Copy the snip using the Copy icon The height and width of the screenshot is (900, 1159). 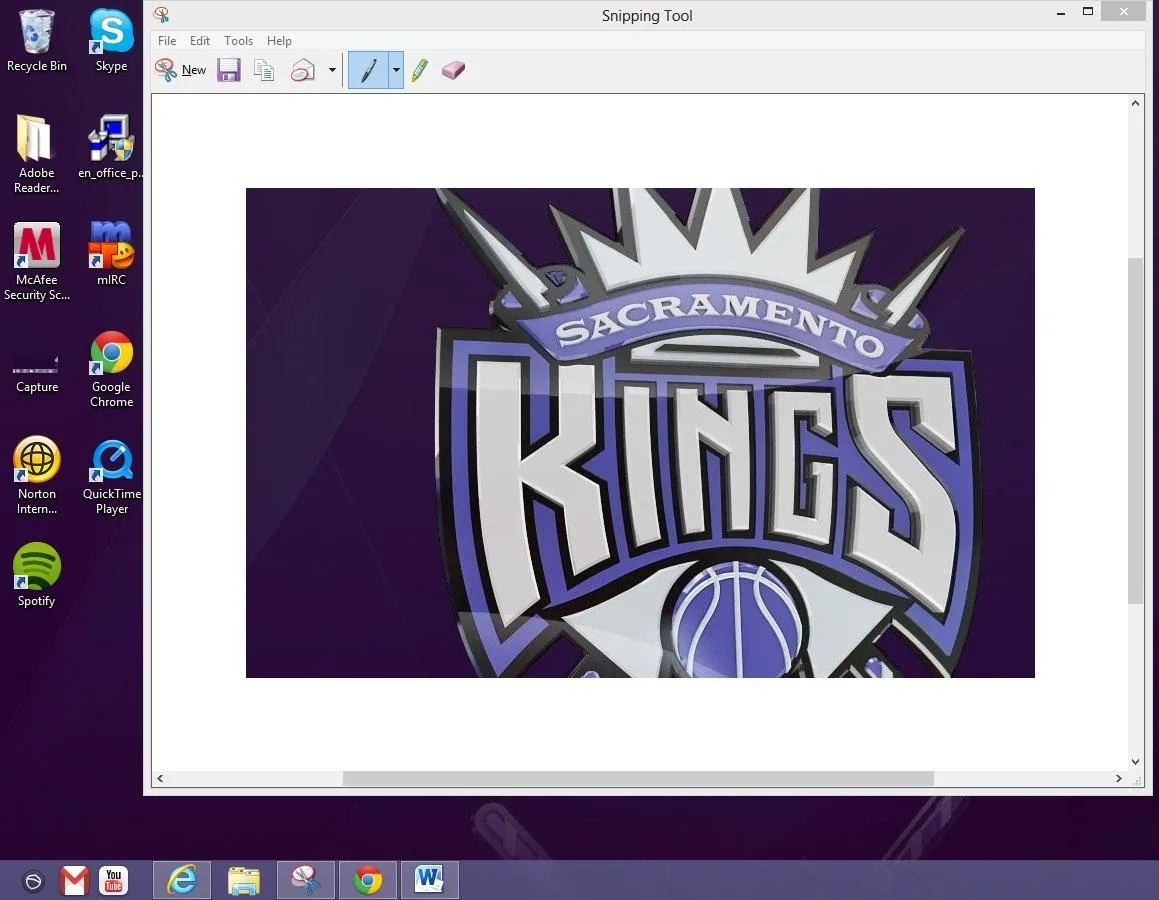[264, 70]
